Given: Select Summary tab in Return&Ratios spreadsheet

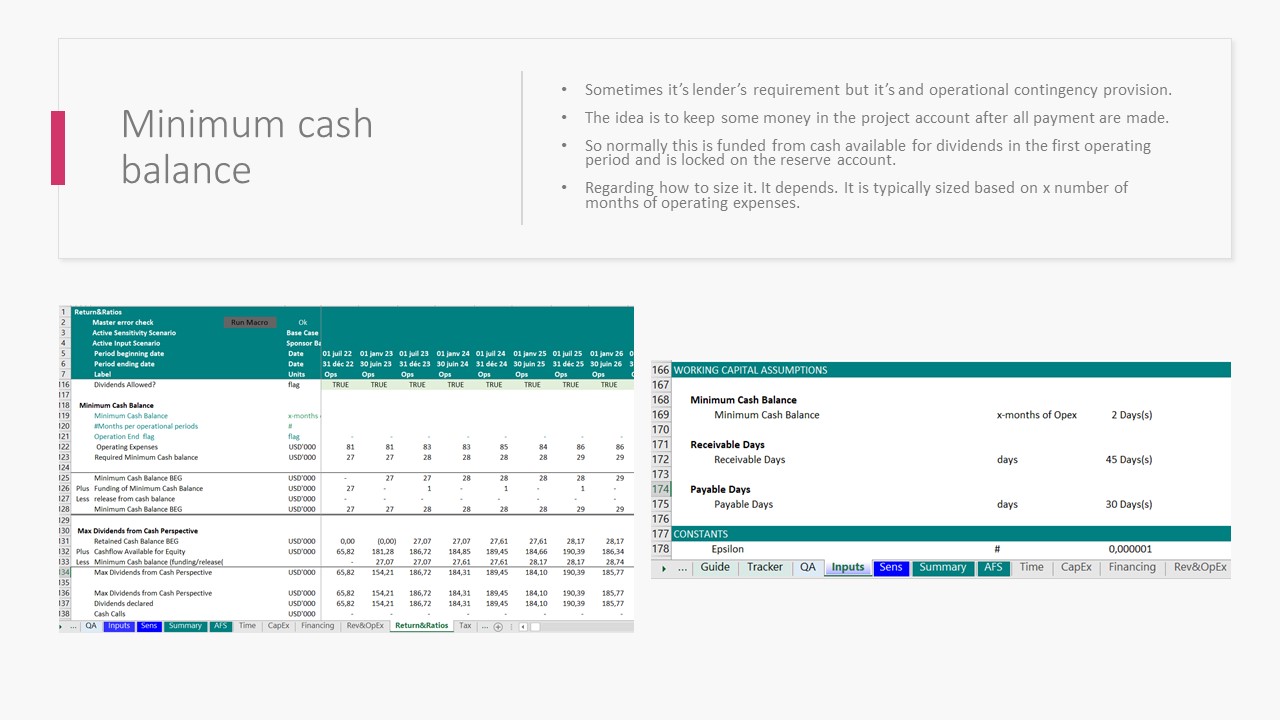Looking at the screenshot, I should coord(185,626).
